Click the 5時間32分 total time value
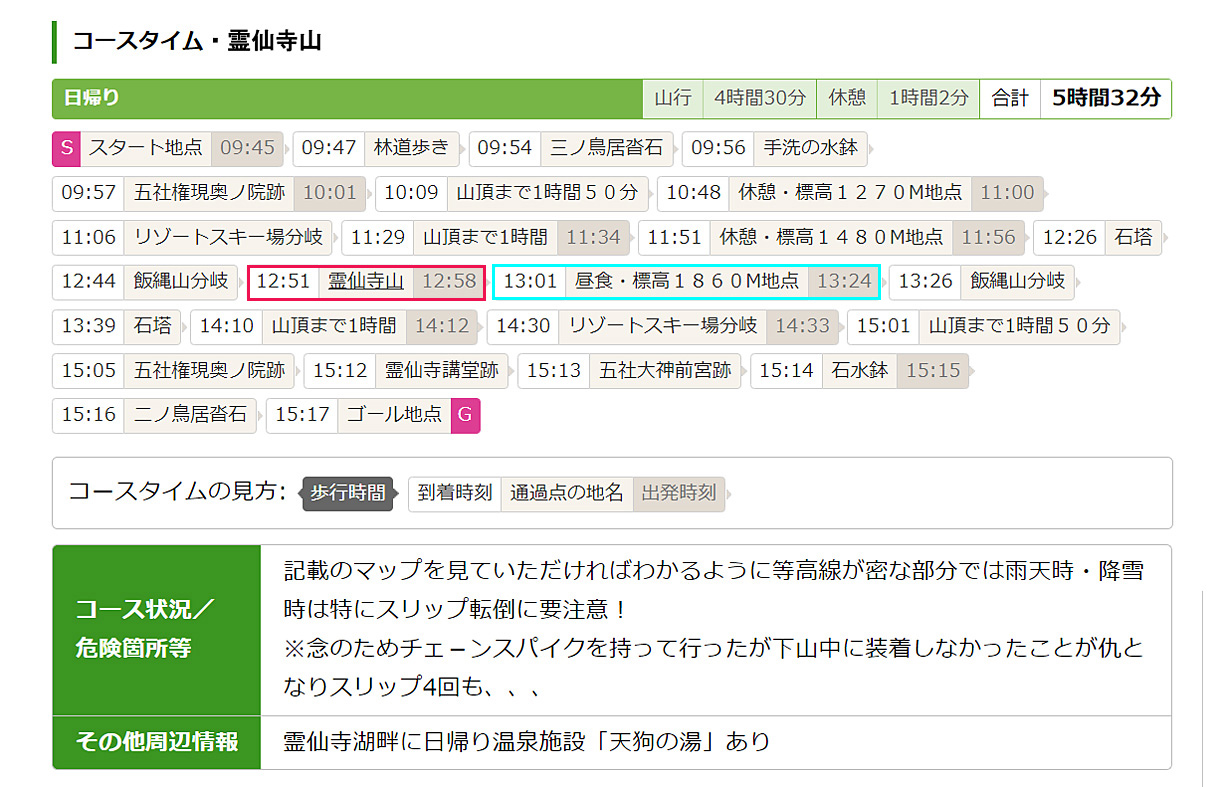Screen dimensions: 1225x787 pyautogui.click(x=1105, y=98)
